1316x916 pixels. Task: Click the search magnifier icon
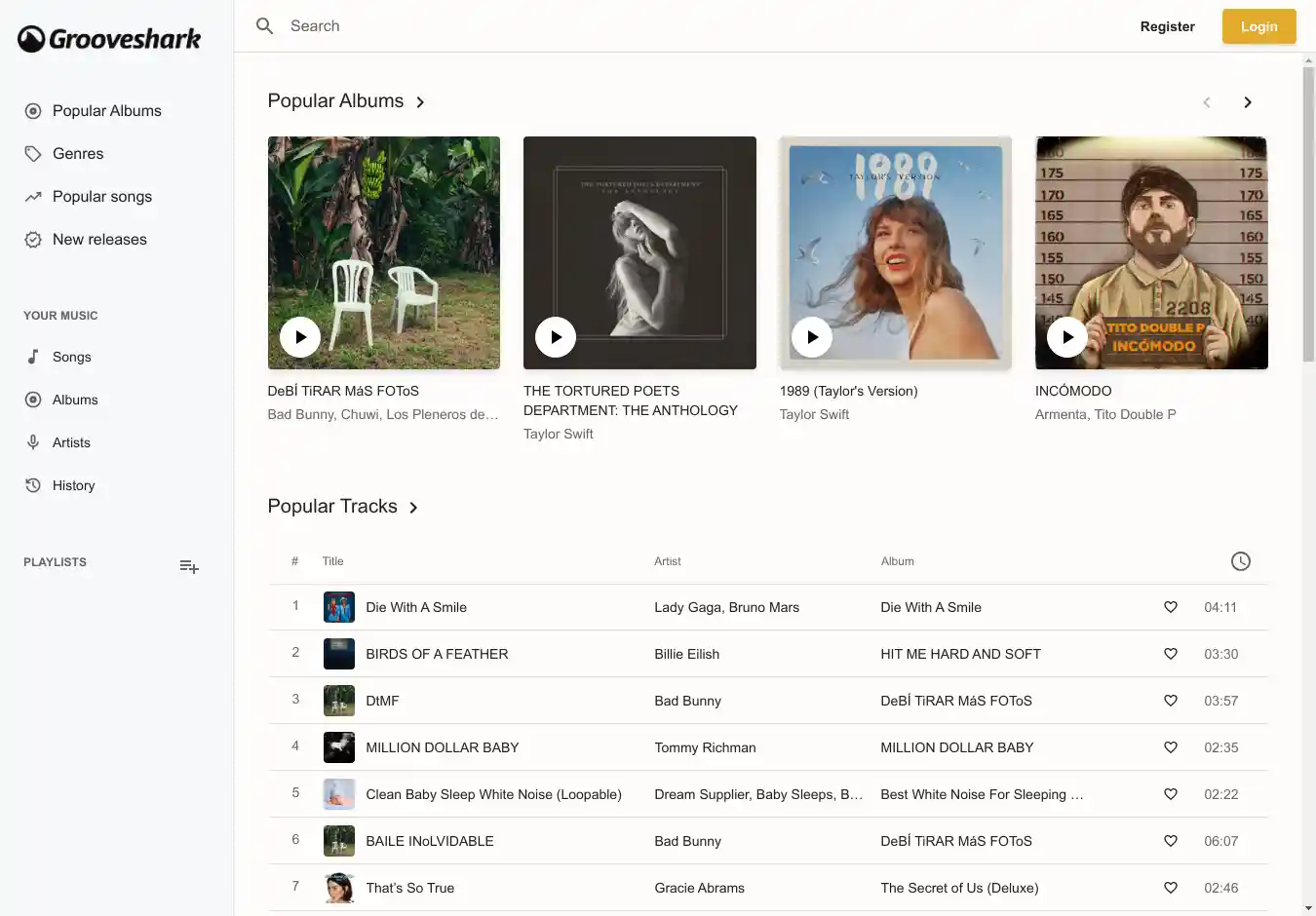click(264, 26)
